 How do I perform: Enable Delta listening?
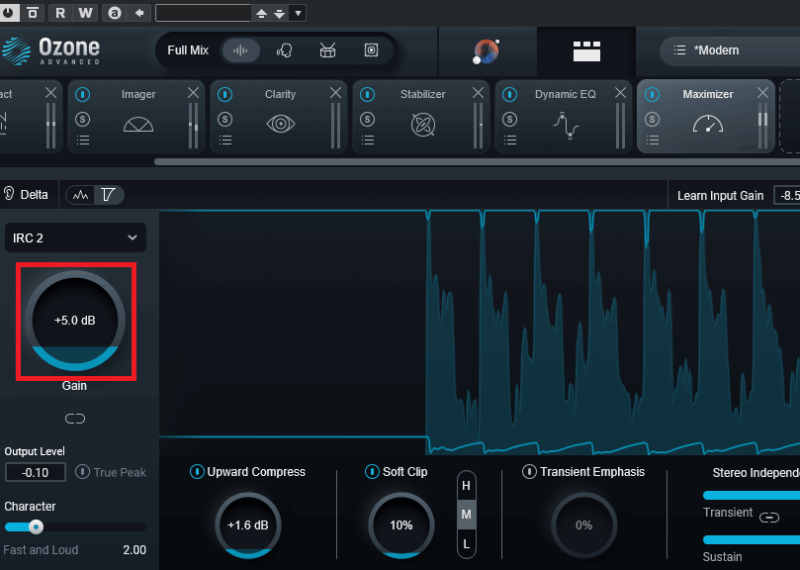tap(26, 194)
